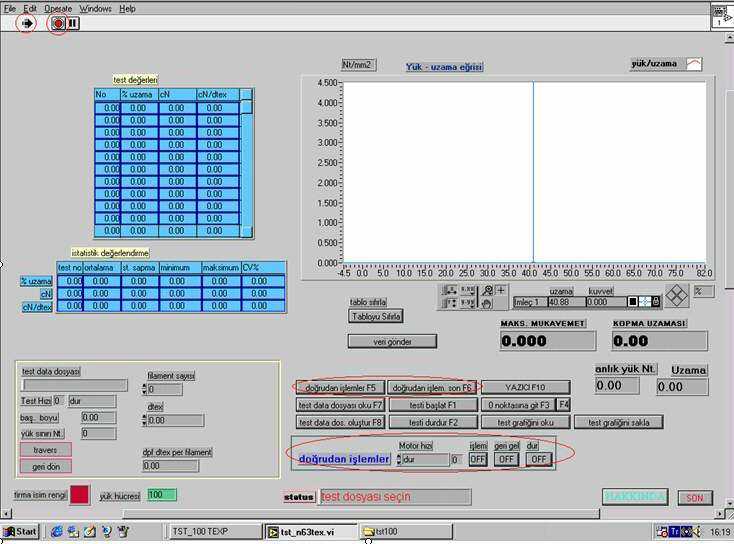
Task: Toggle the F4 button
Action: click(x=564, y=404)
